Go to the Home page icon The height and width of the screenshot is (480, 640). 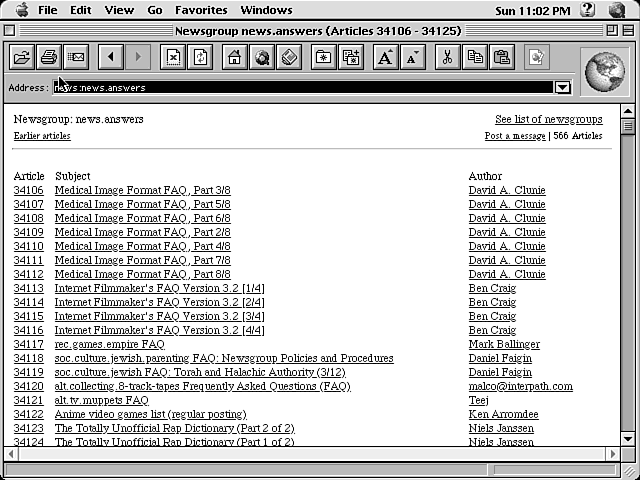(234, 57)
